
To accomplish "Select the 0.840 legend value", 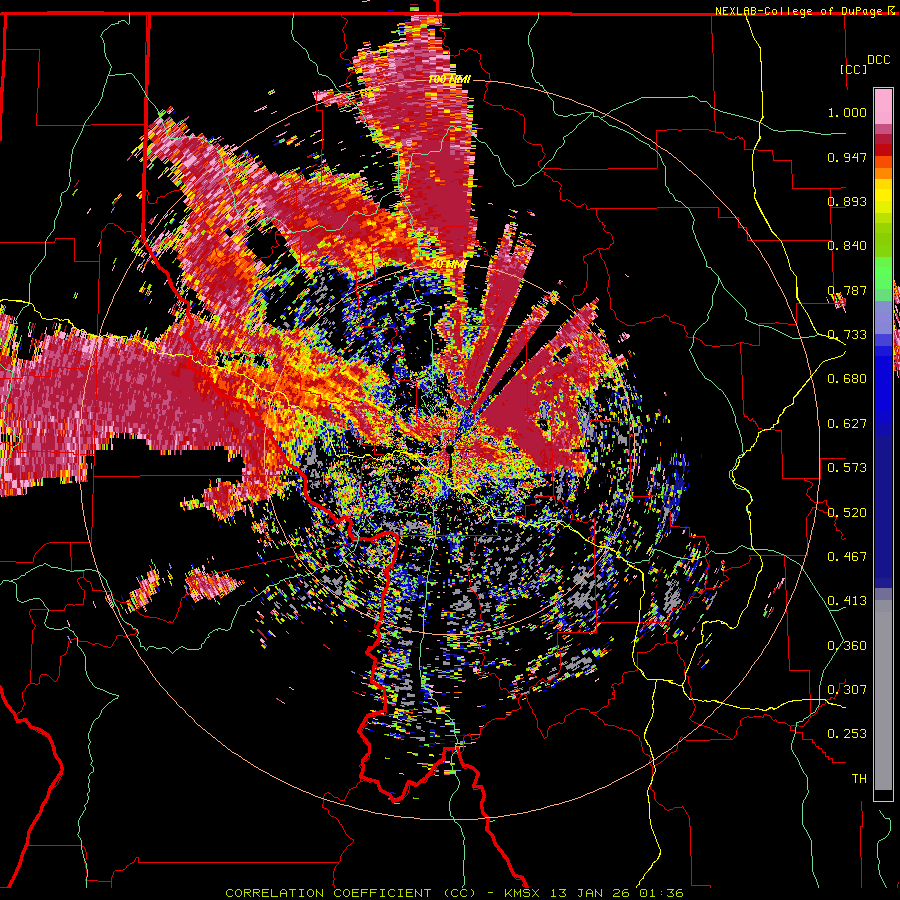I will click(x=847, y=246).
